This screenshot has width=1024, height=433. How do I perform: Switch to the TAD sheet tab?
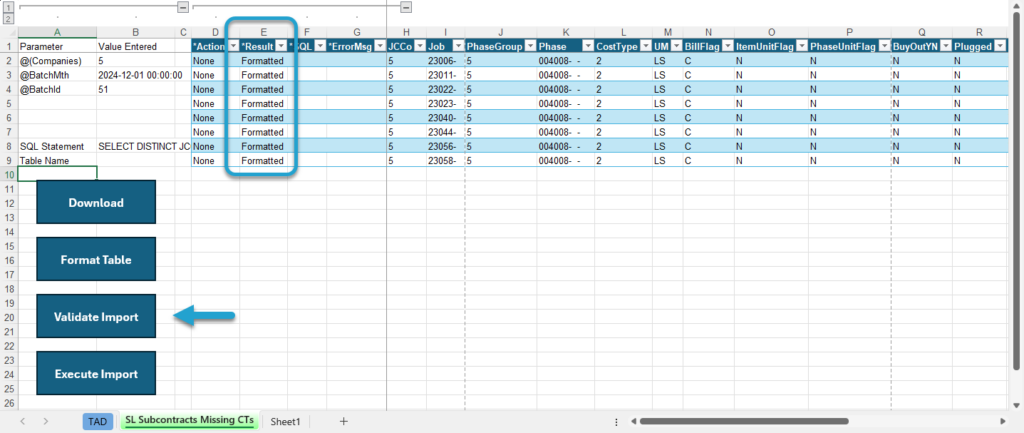pyautogui.click(x=97, y=422)
